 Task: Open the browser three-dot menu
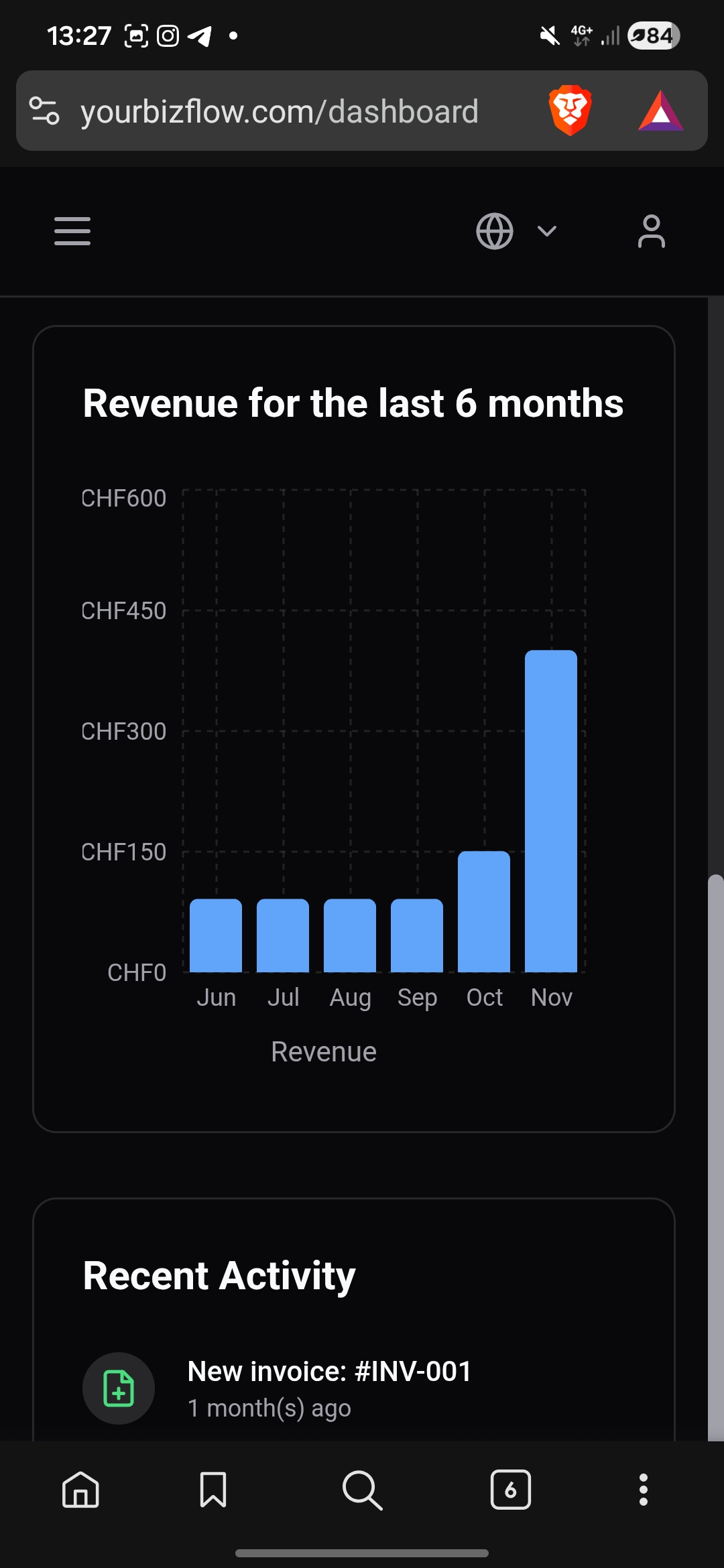pos(643,1490)
